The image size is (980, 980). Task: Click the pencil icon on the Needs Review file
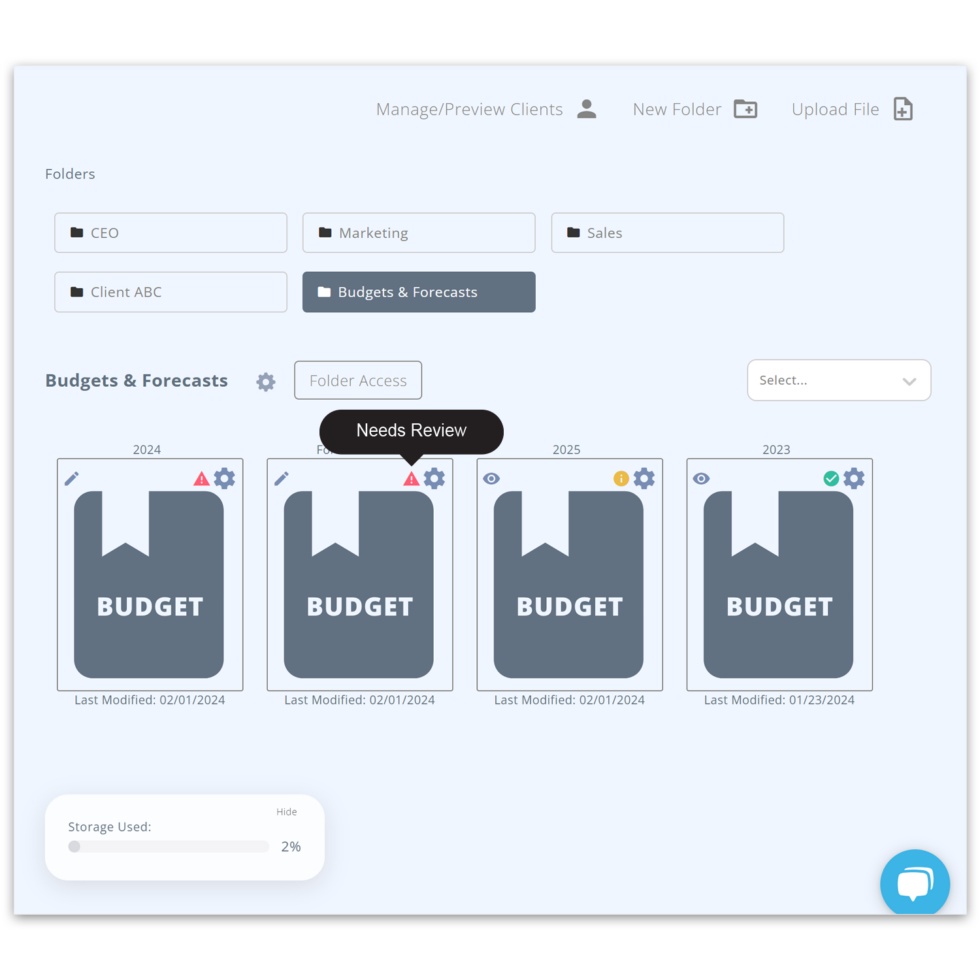click(x=281, y=478)
